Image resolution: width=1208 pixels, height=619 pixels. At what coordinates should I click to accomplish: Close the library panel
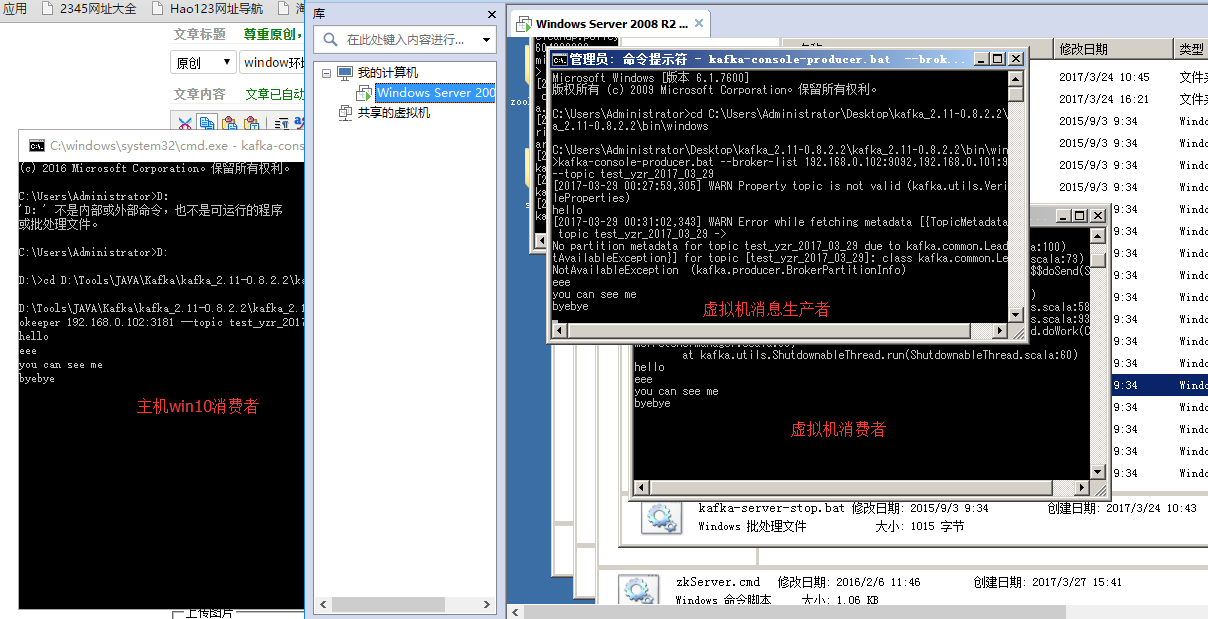click(x=491, y=15)
